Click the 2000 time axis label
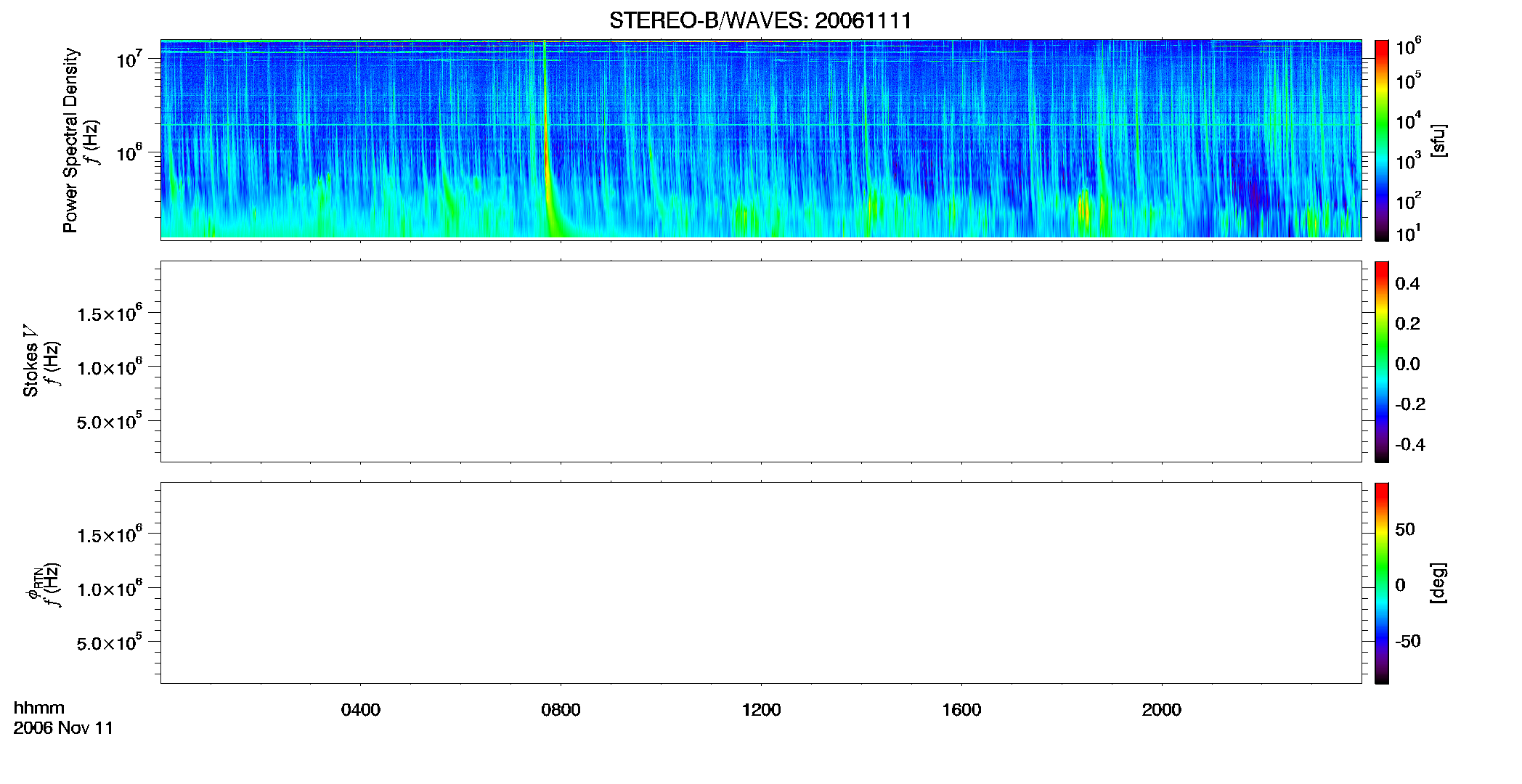 click(x=1161, y=710)
